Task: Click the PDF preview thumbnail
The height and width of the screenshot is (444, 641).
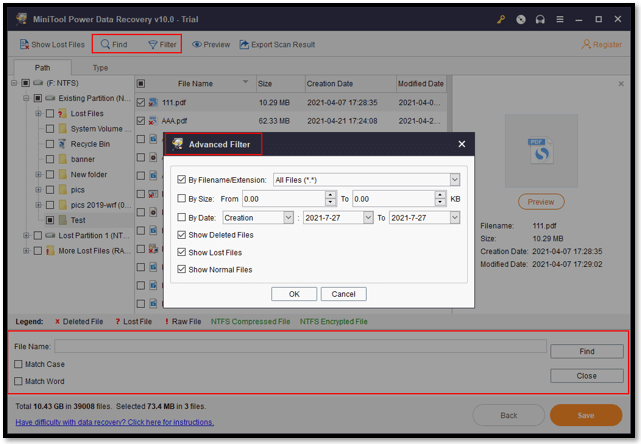Action: pos(541,151)
